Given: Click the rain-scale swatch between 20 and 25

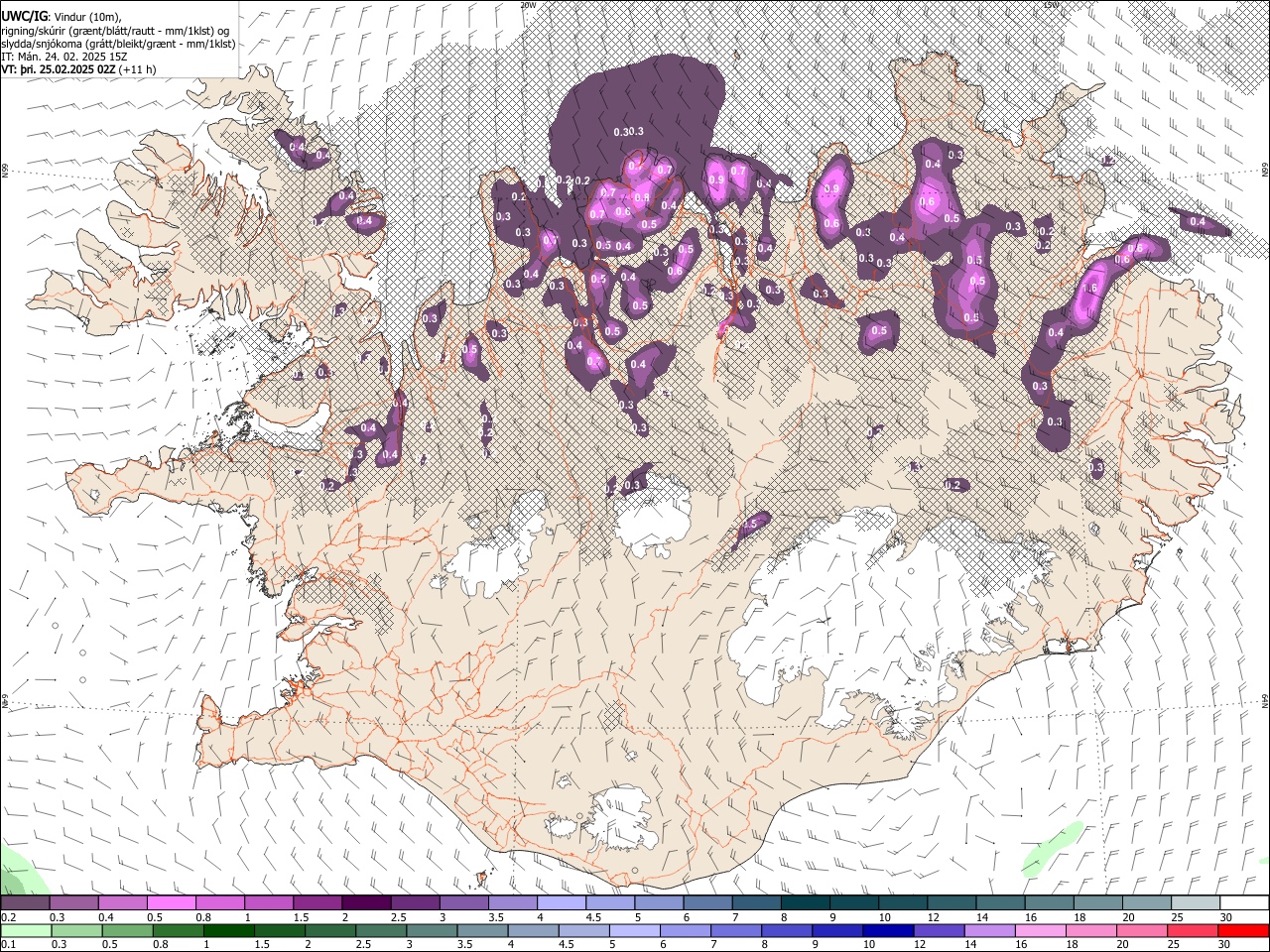Looking at the screenshot, I should pos(1140,930).
